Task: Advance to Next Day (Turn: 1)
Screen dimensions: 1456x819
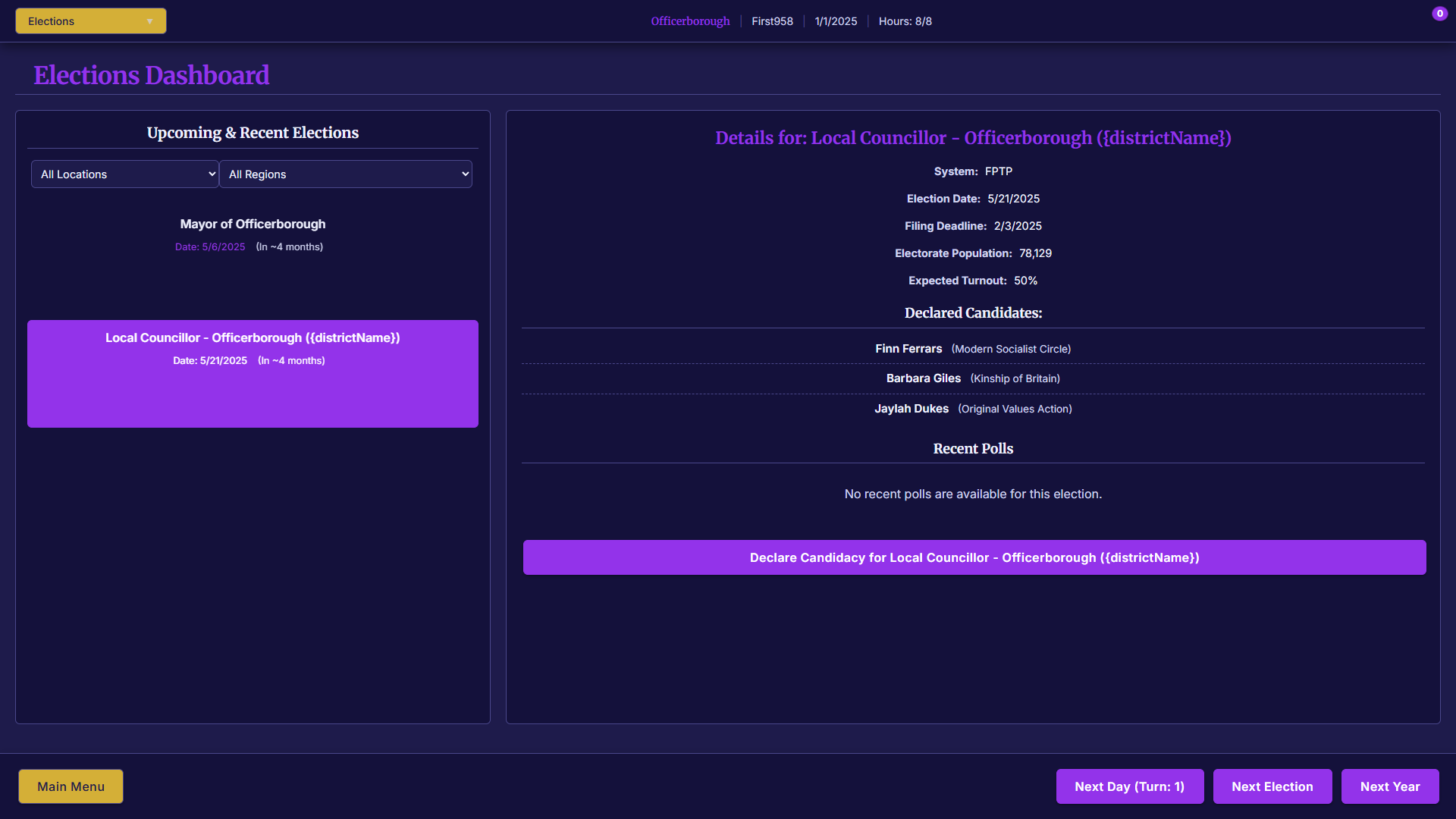Action: 1129,786
